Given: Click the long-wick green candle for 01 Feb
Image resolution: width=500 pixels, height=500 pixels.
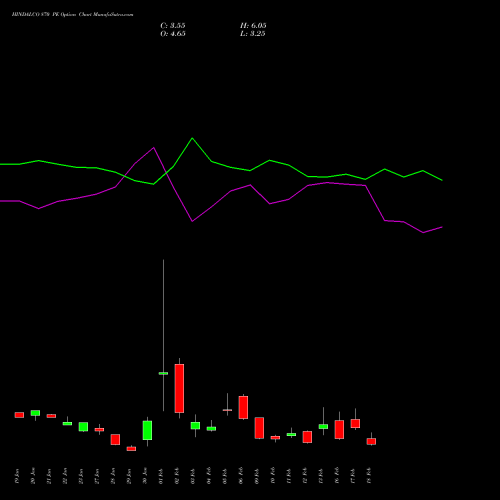Looking at the screenshot, I should (x=163, y=373).
